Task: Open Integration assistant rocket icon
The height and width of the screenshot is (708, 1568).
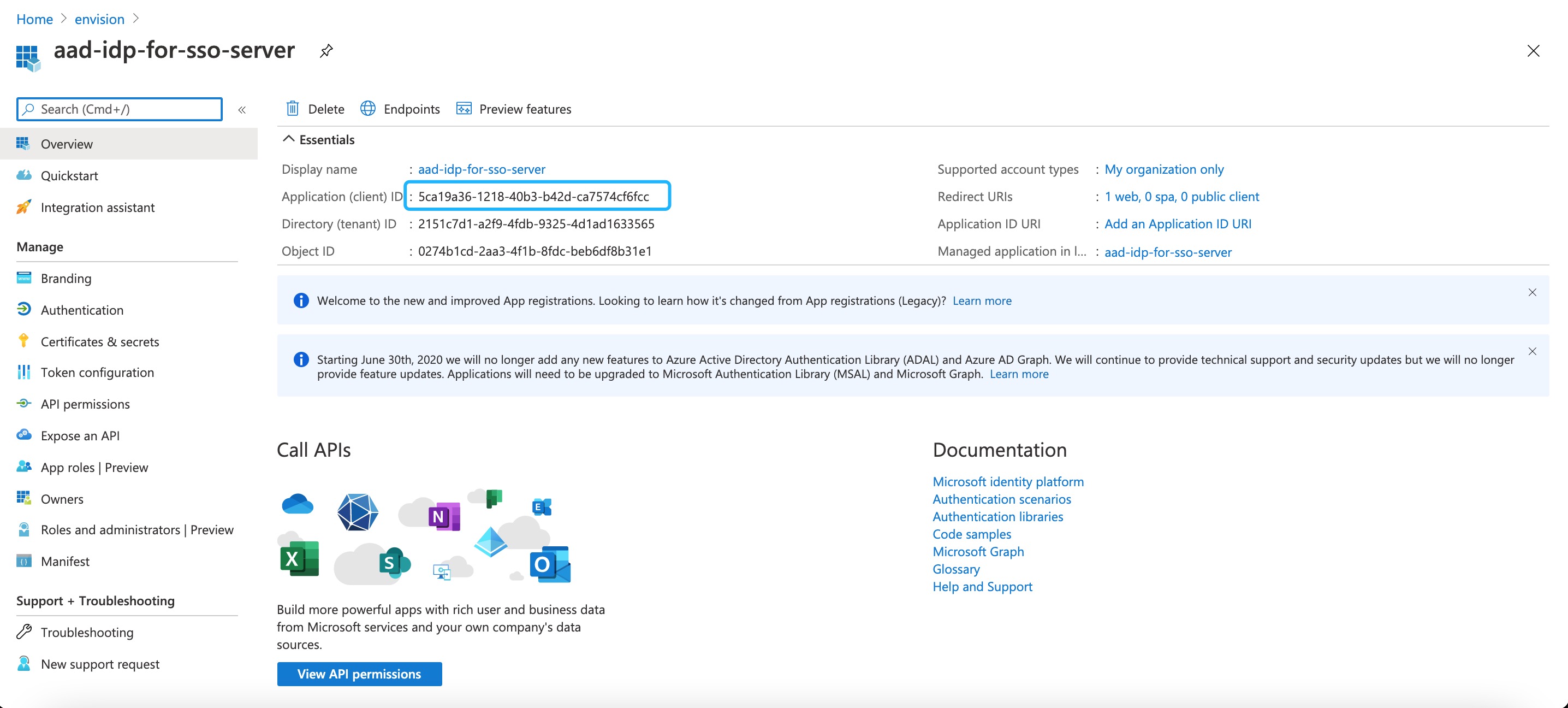Action: [x=23, y=207]
